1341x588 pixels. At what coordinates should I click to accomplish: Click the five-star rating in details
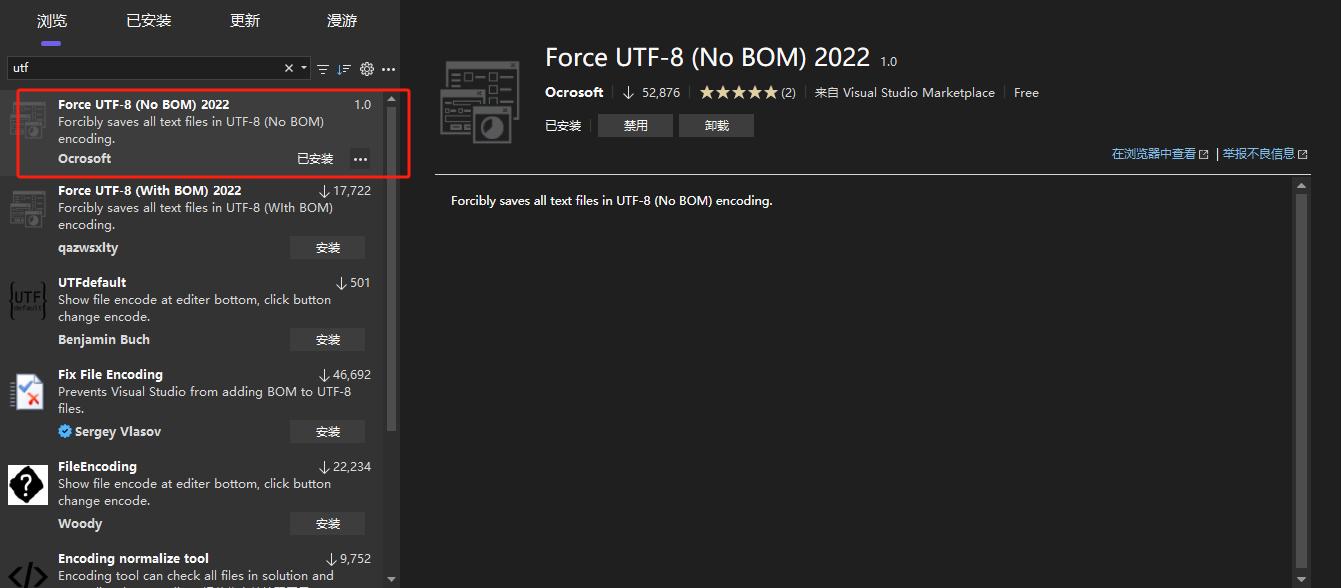coord(738,92)
